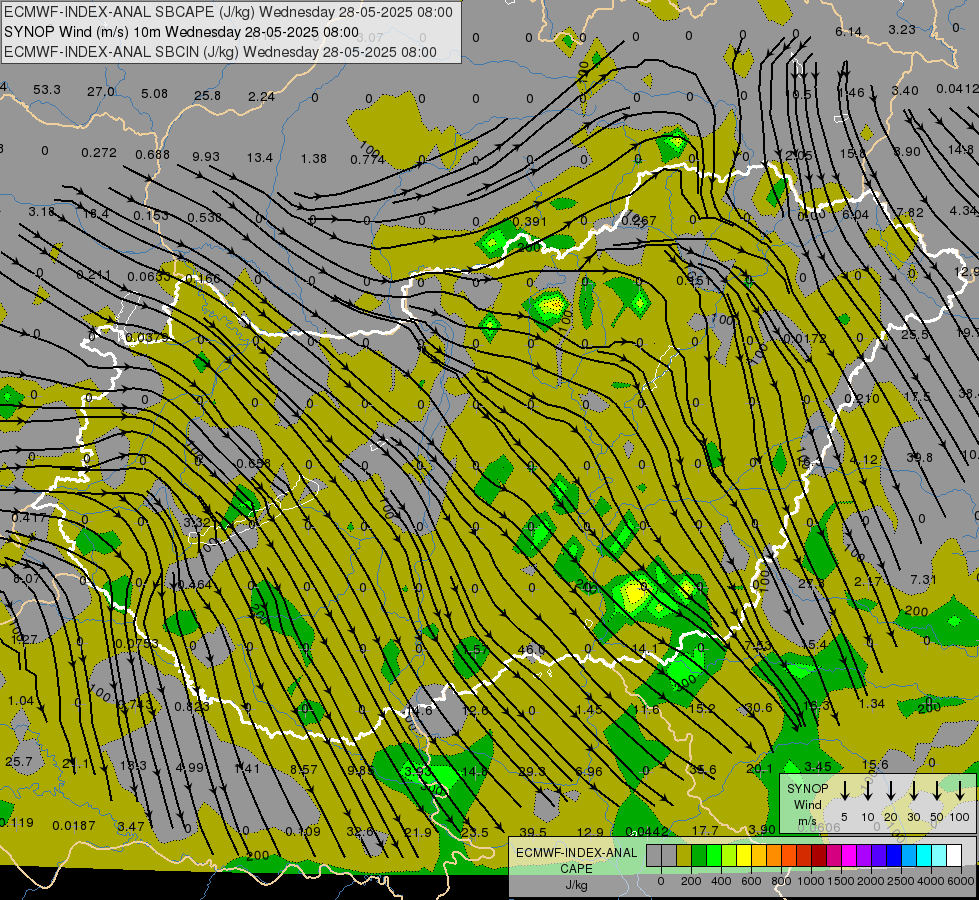
Task: Click the 20 m/s wind arrow in legend
Action: pos(891,789)
